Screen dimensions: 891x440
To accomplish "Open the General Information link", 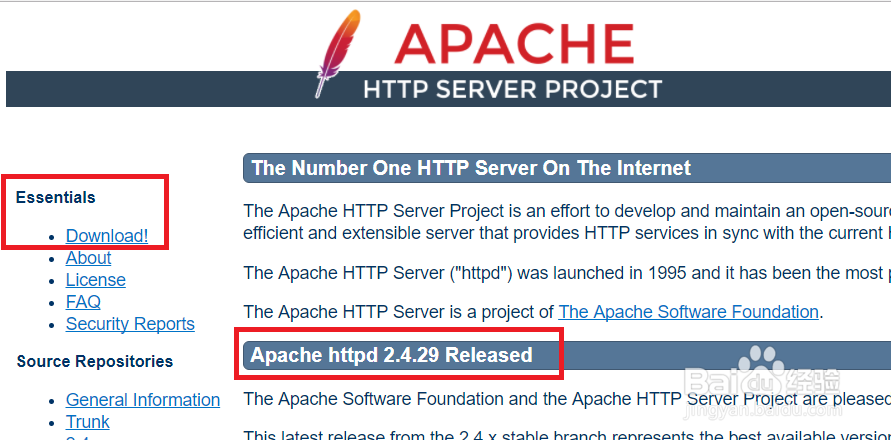I will 143,400.
